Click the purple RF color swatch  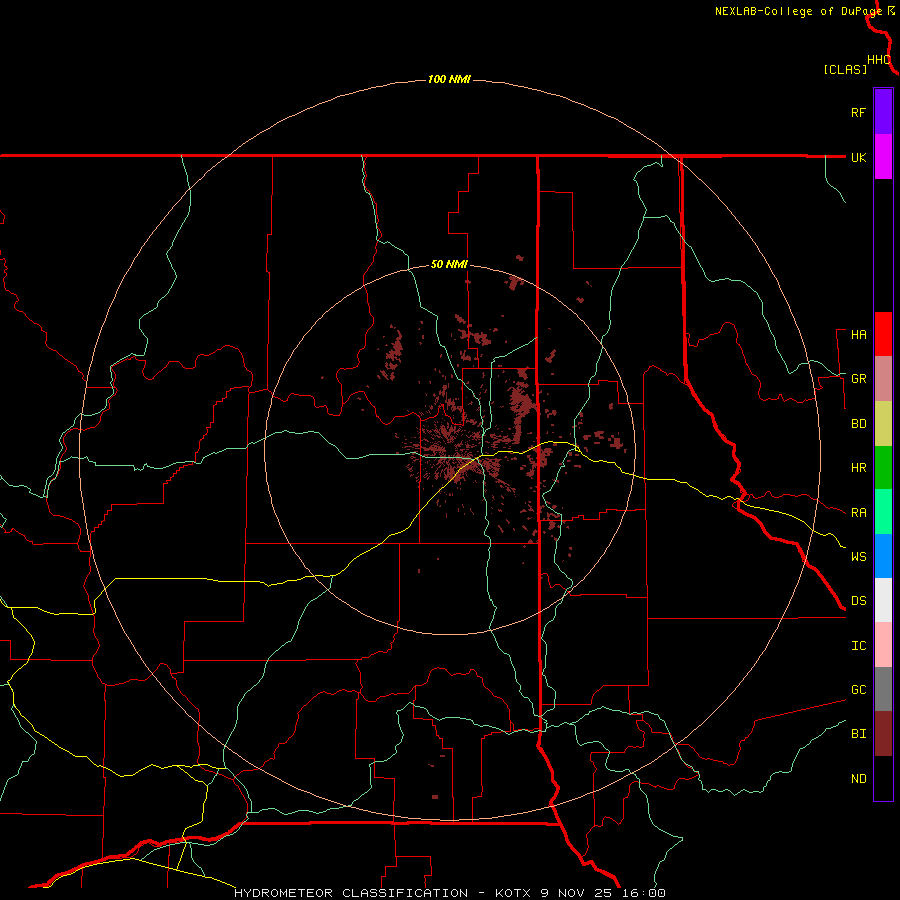pos(883,112)
